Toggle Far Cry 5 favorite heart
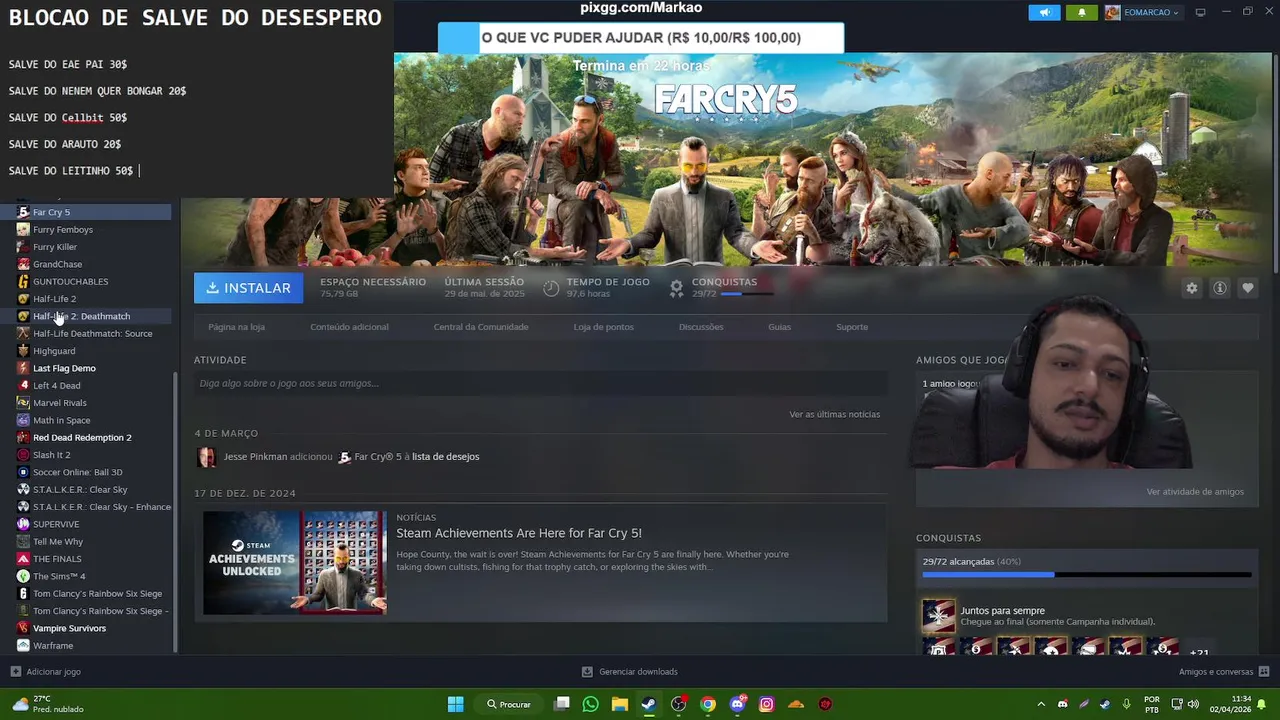Viewport: 1280px width, 720px height. point(1248,288)
